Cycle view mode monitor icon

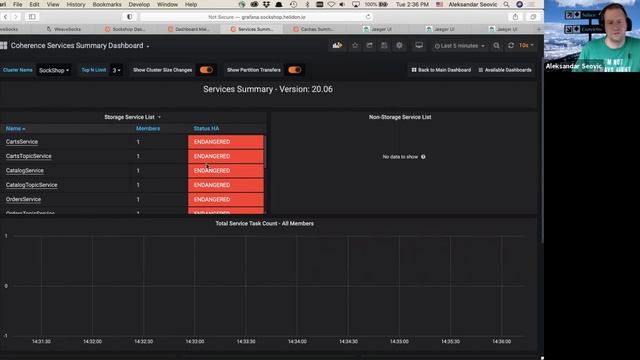click(x=419, y=46)
